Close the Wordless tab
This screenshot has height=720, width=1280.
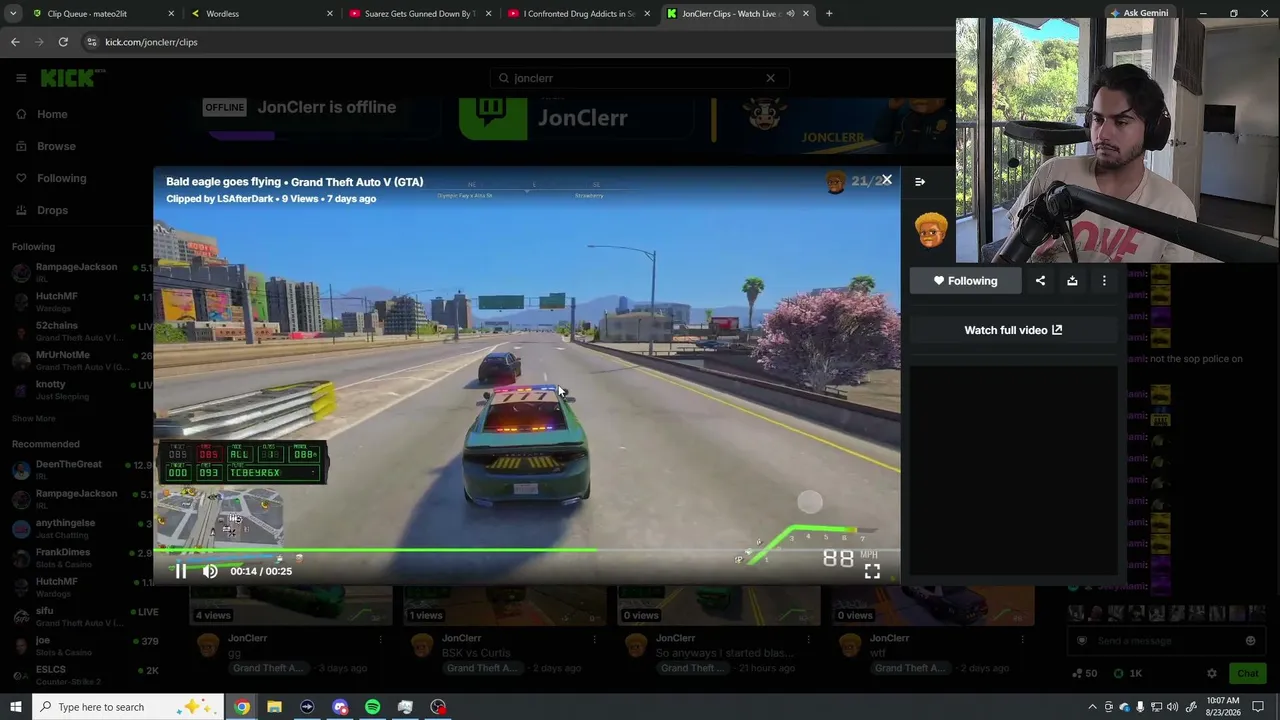[x=330, y=14]
